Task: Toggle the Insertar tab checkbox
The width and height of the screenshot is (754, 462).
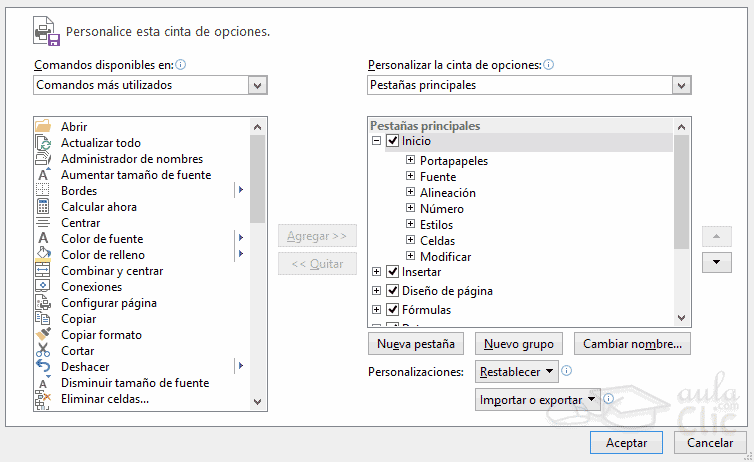Action: 392,272
